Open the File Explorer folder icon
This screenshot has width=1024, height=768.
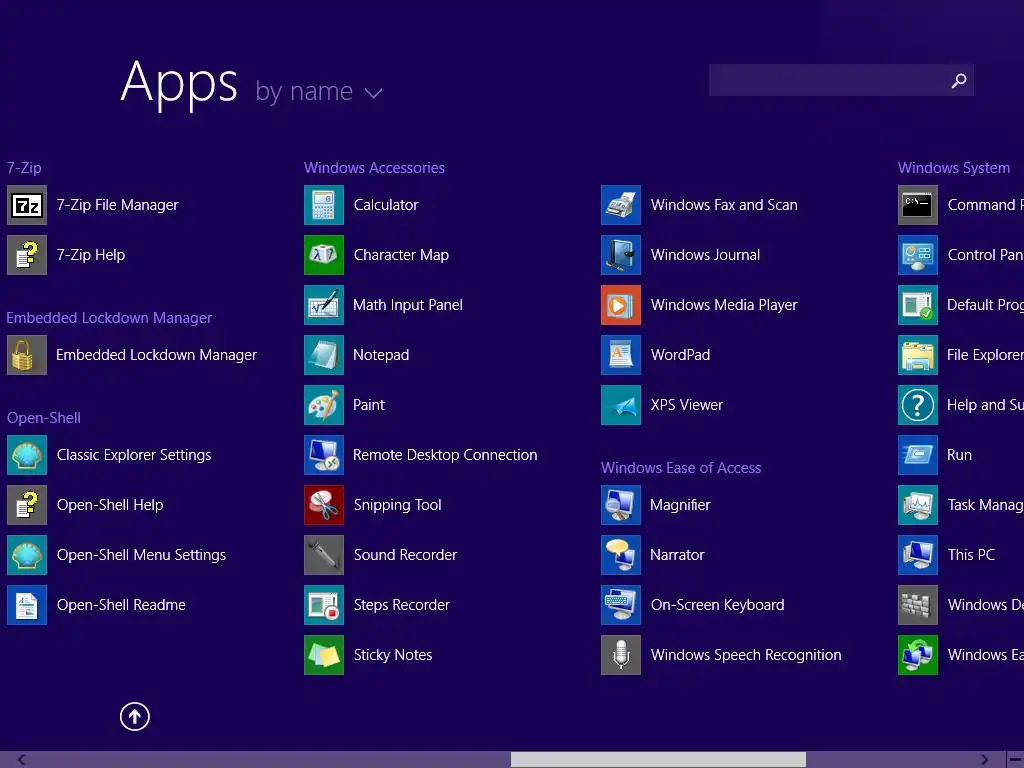point(918,355)
